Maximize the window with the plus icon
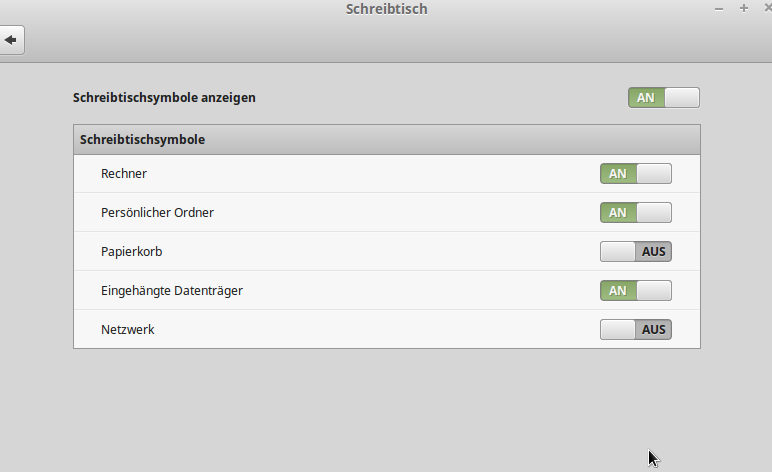Screen dimensions: 772x472 point(744,8)
